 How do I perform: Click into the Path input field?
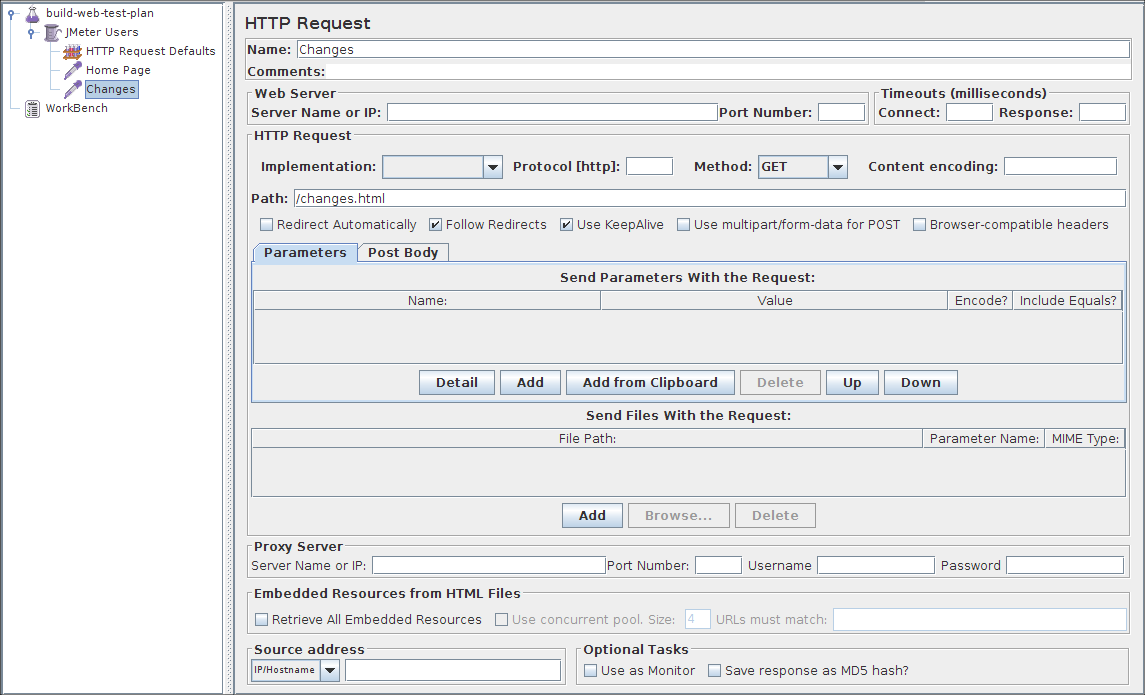[708, 199]
